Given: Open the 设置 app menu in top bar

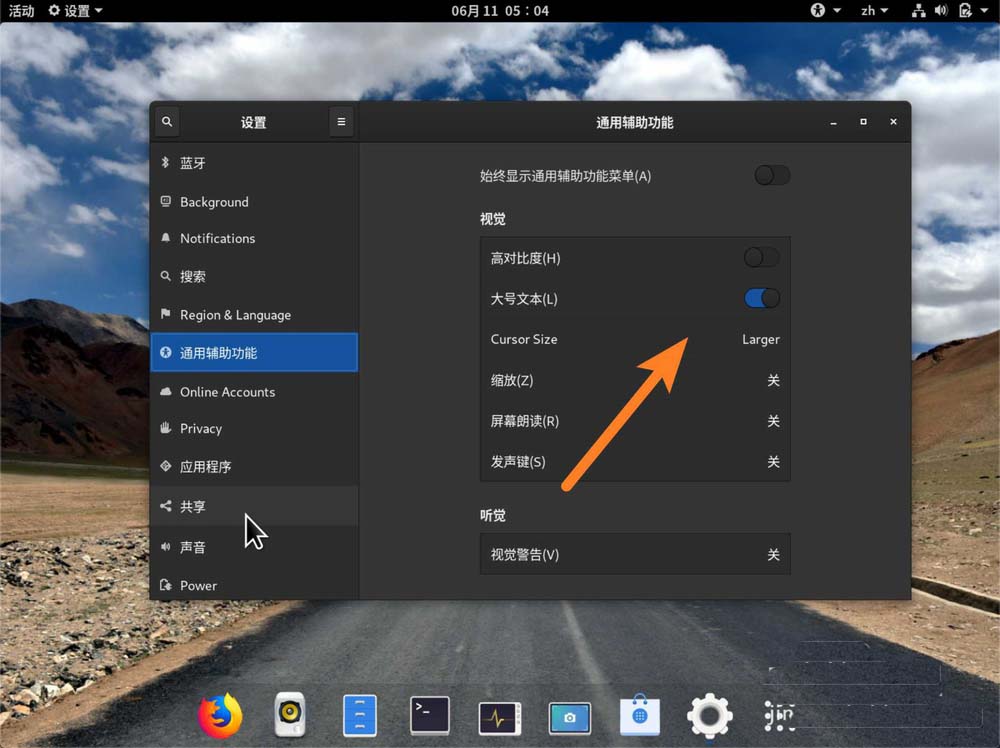Looking at the screenshot, I should coord(75,11).
